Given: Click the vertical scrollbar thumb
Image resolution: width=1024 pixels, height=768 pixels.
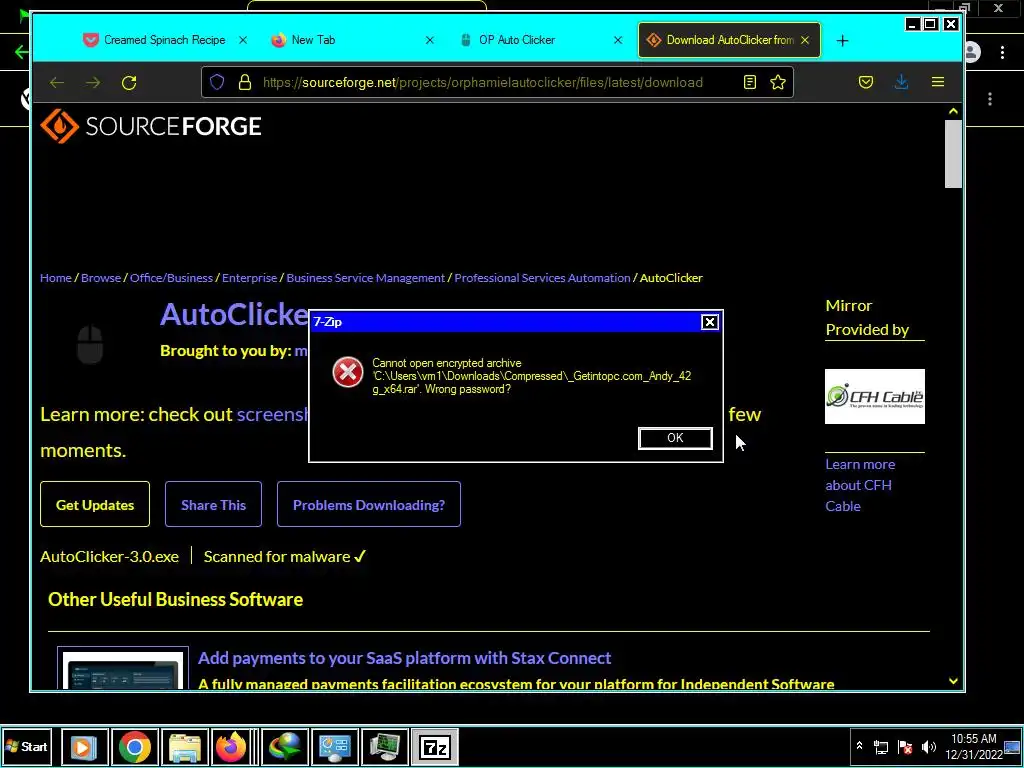Looking at the screenshot, I should (953, 153).
